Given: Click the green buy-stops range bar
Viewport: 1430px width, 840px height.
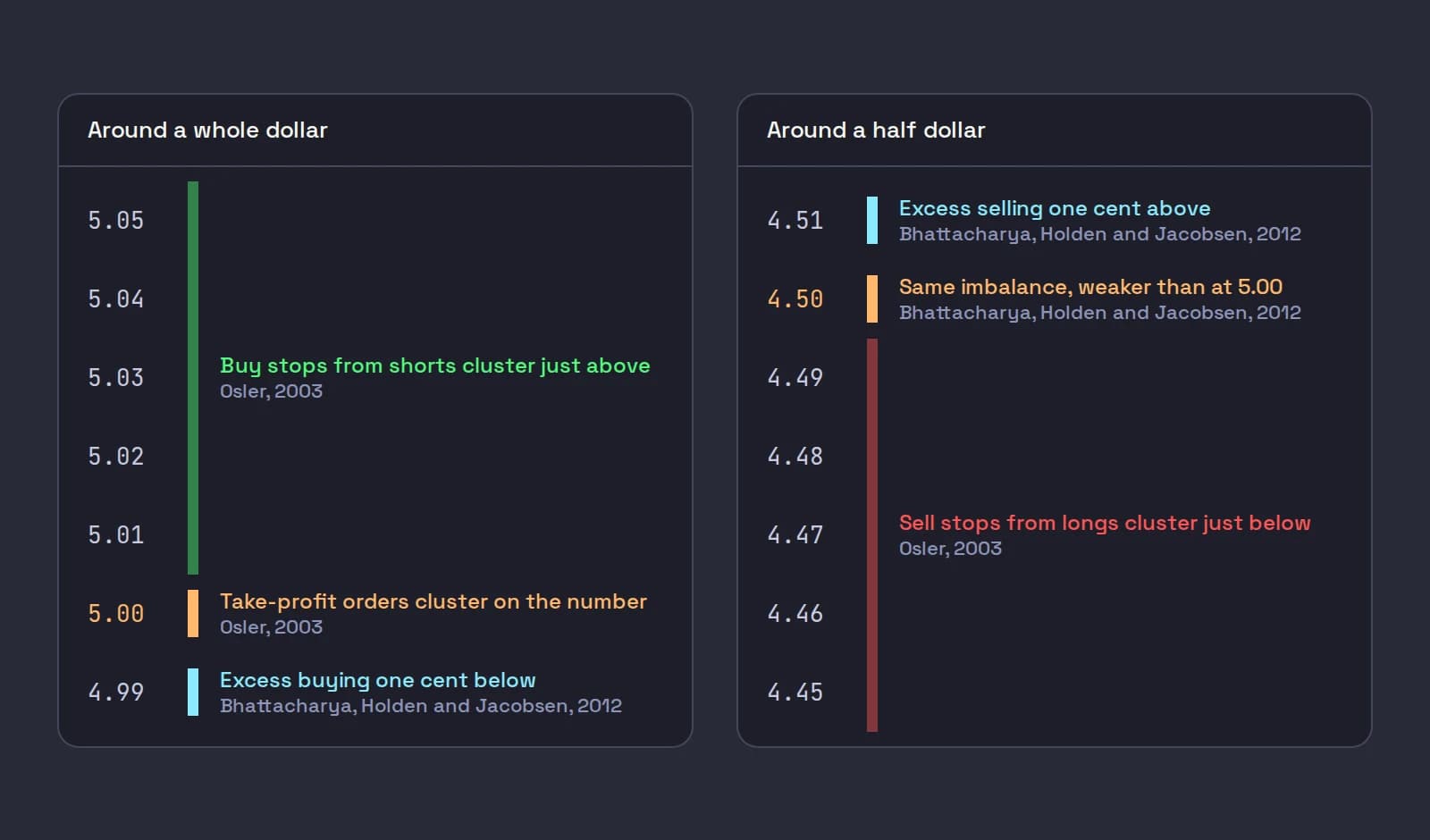Looking at the screenshot, I should (193, 378).
